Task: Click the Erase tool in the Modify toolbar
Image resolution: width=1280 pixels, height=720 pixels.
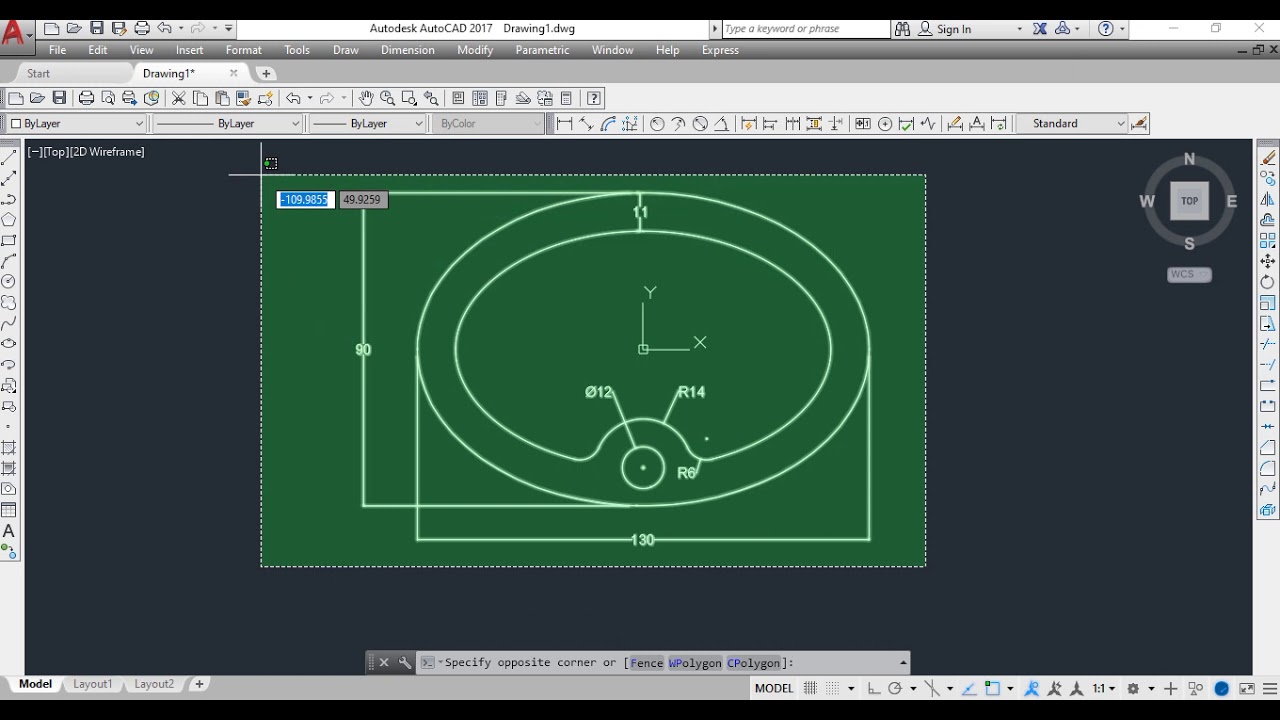Action: pos(1268,157)
